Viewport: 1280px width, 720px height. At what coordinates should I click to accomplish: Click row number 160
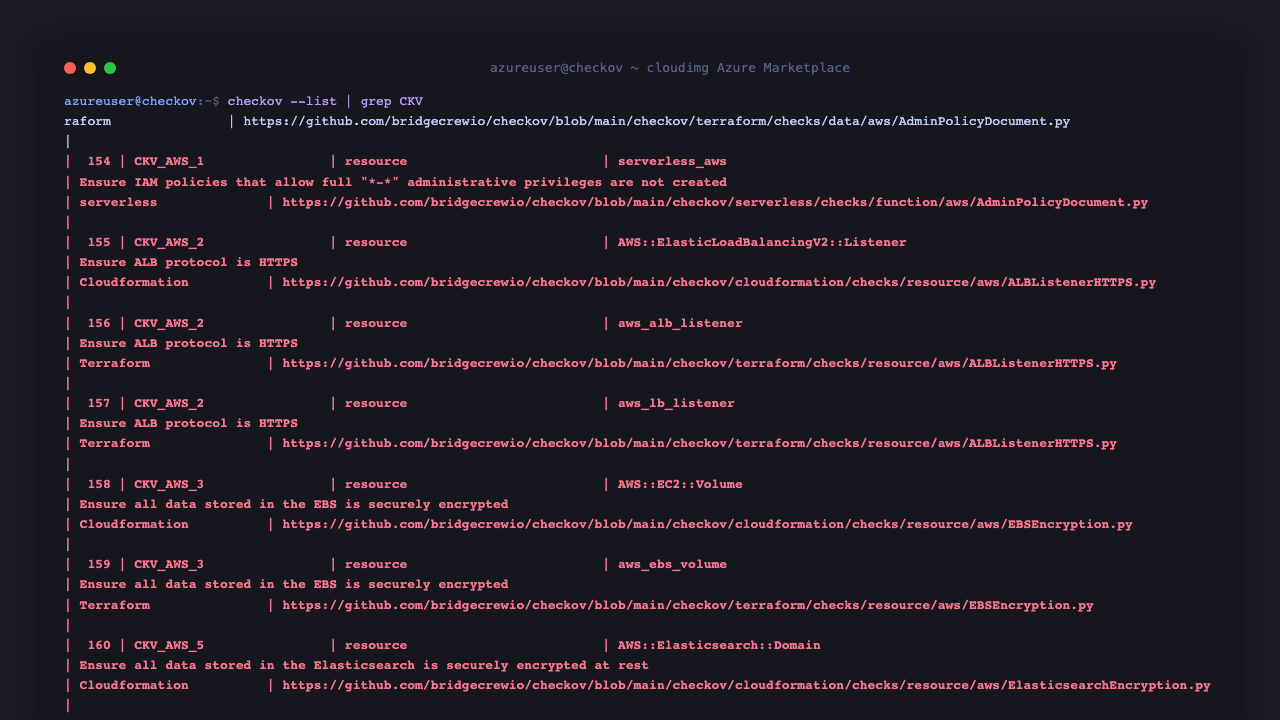point(99,645)
